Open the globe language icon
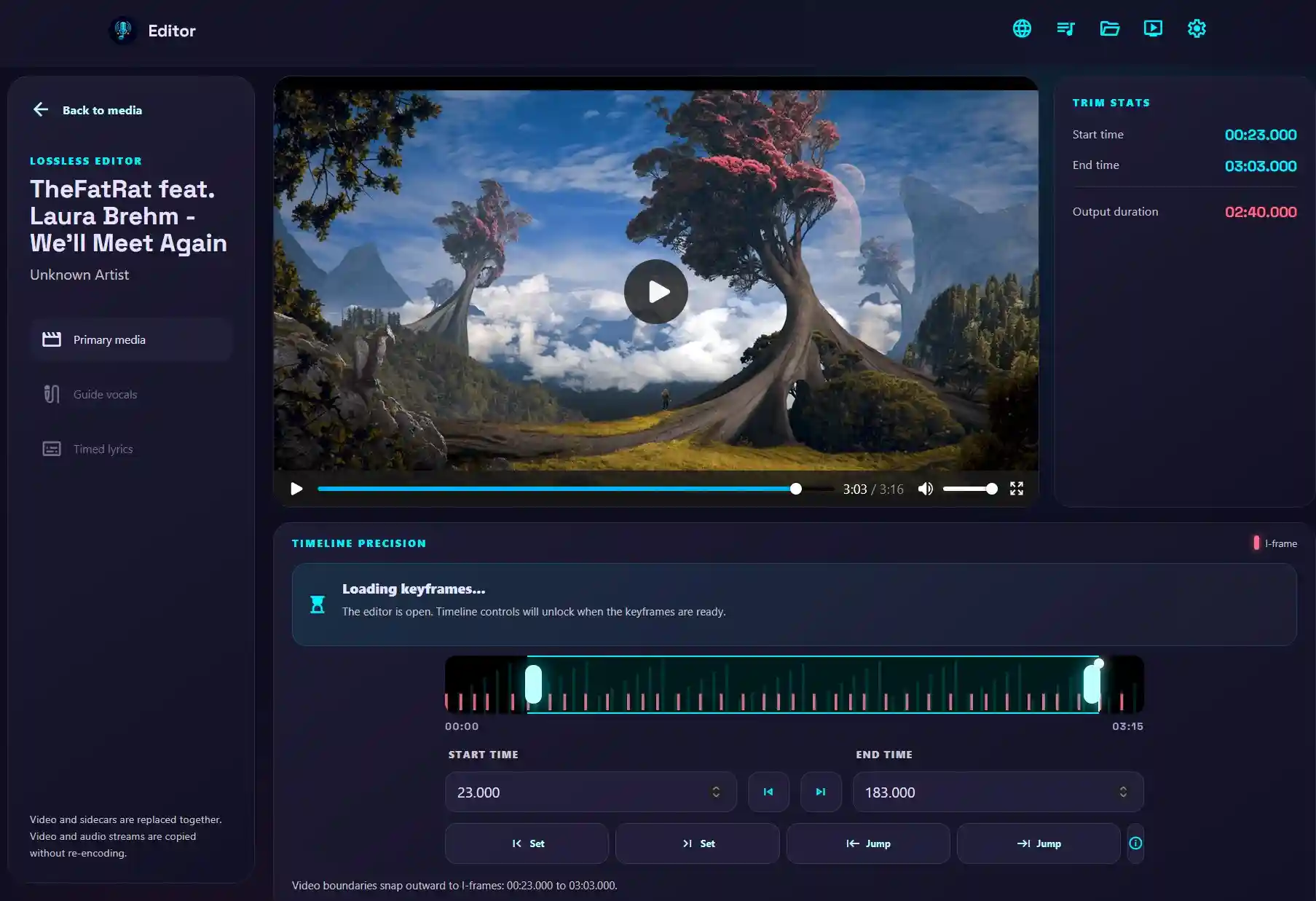Screen dimensions: 1316x901 tap(1022, 28)
